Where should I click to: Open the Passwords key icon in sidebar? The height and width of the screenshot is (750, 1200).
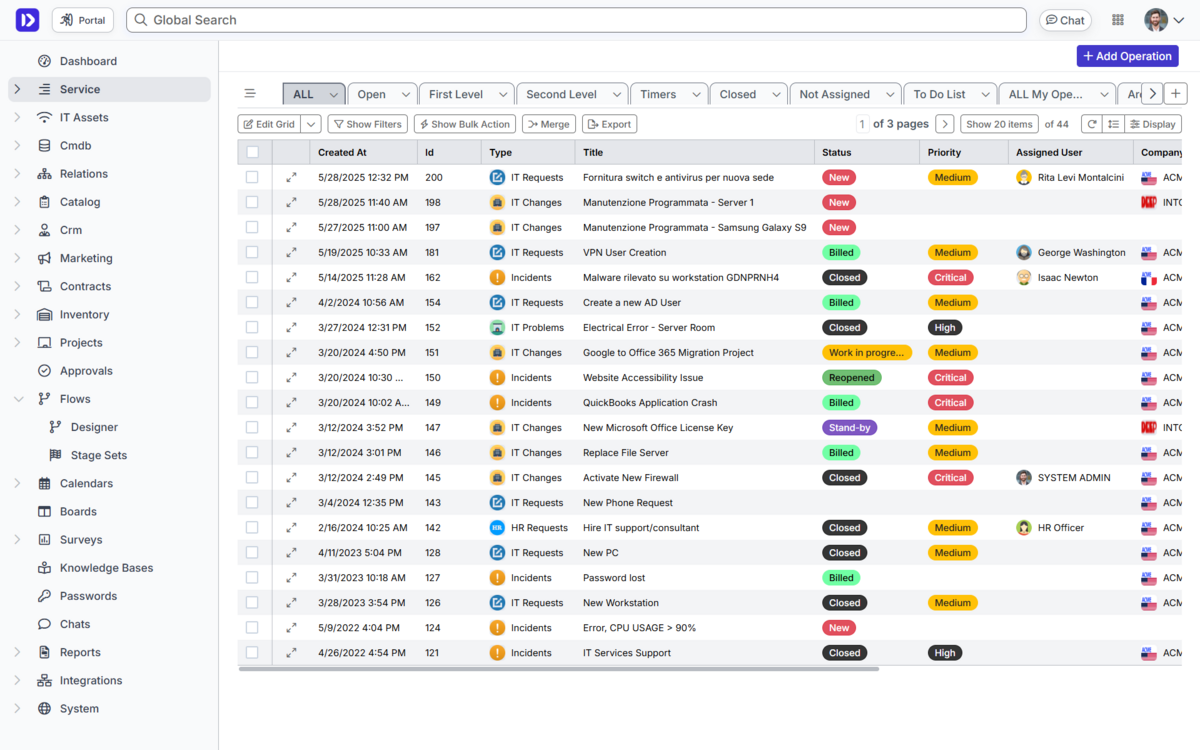point(44,596)
